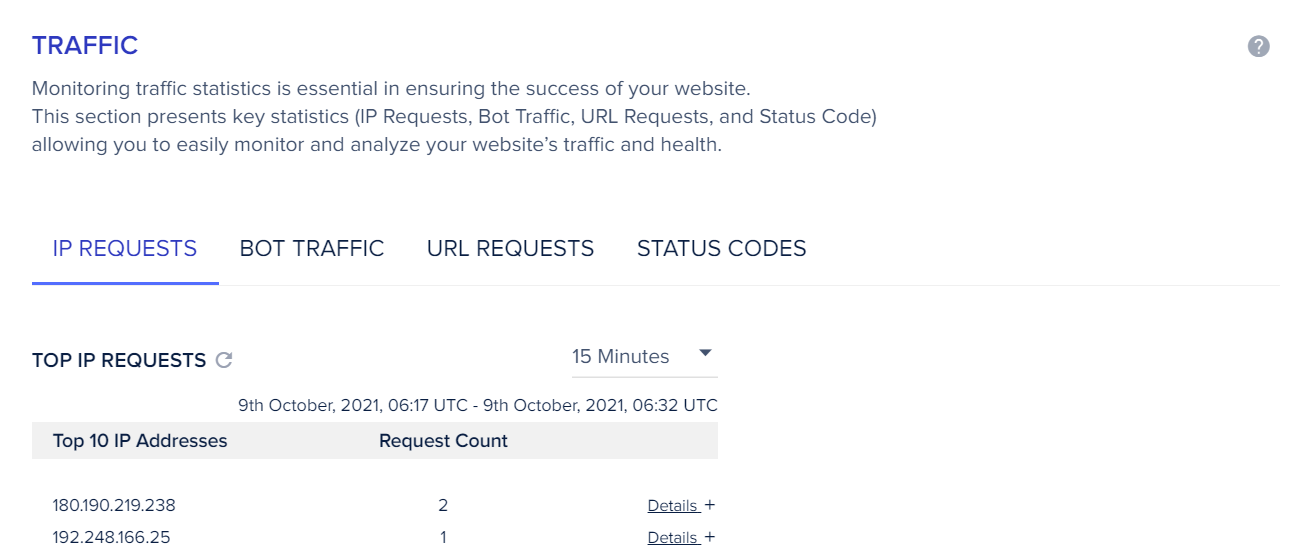Screen dimensions: 1310x553
Task: Open the URL REQUESTS tab
Action: tap(510, 248)
